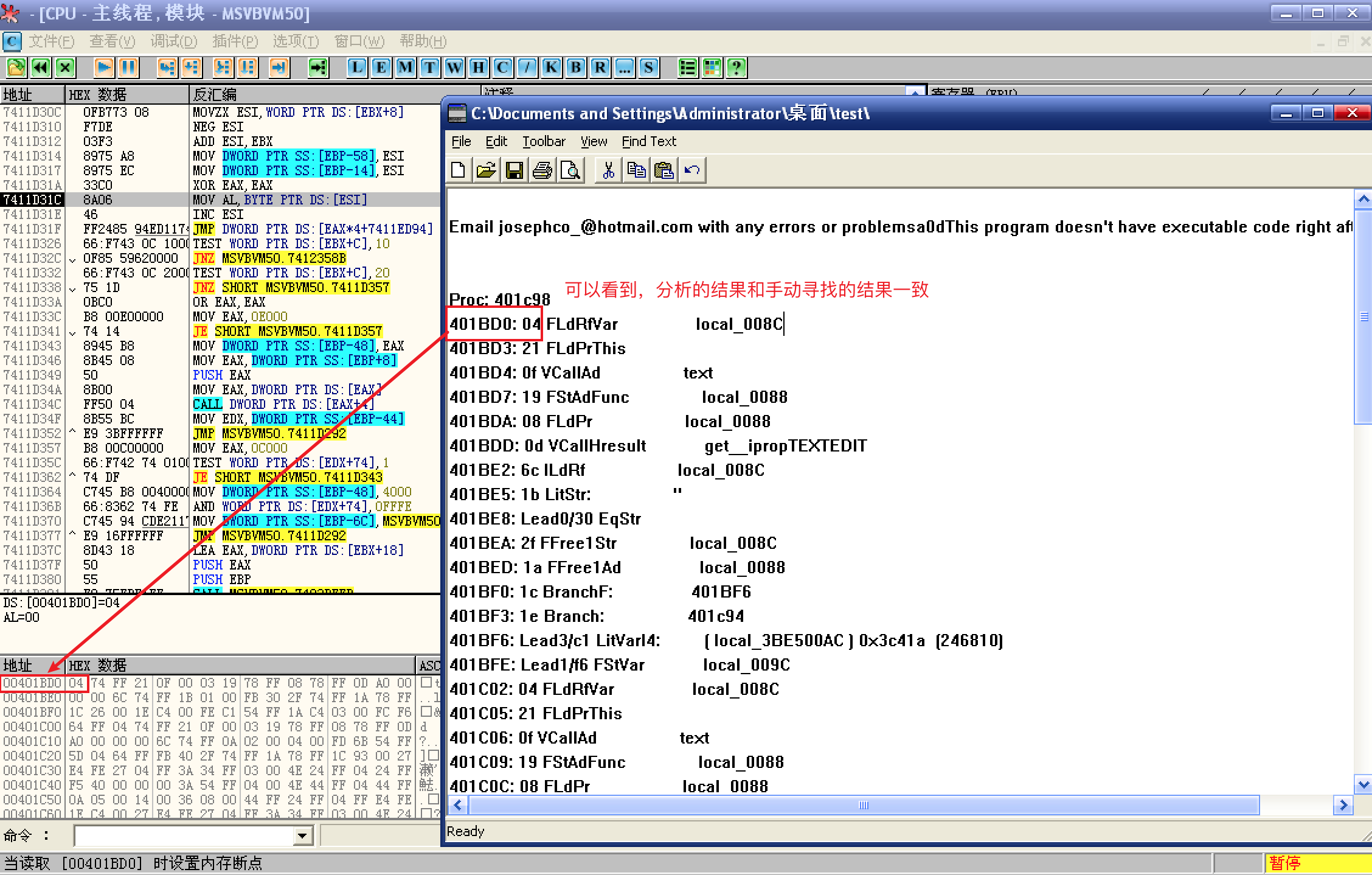Click the Pause execution button

click(x=128, y=67)
